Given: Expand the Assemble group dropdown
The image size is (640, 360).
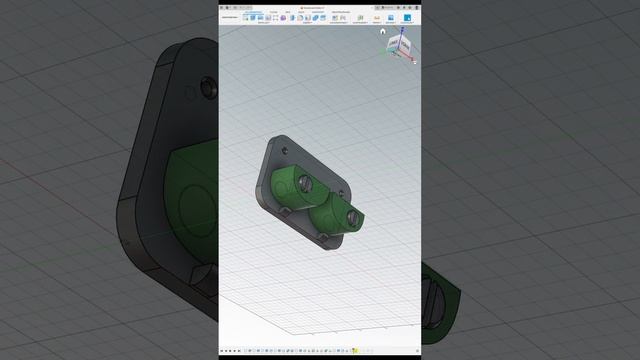Looking at the screenshot, I should (339, 23).
